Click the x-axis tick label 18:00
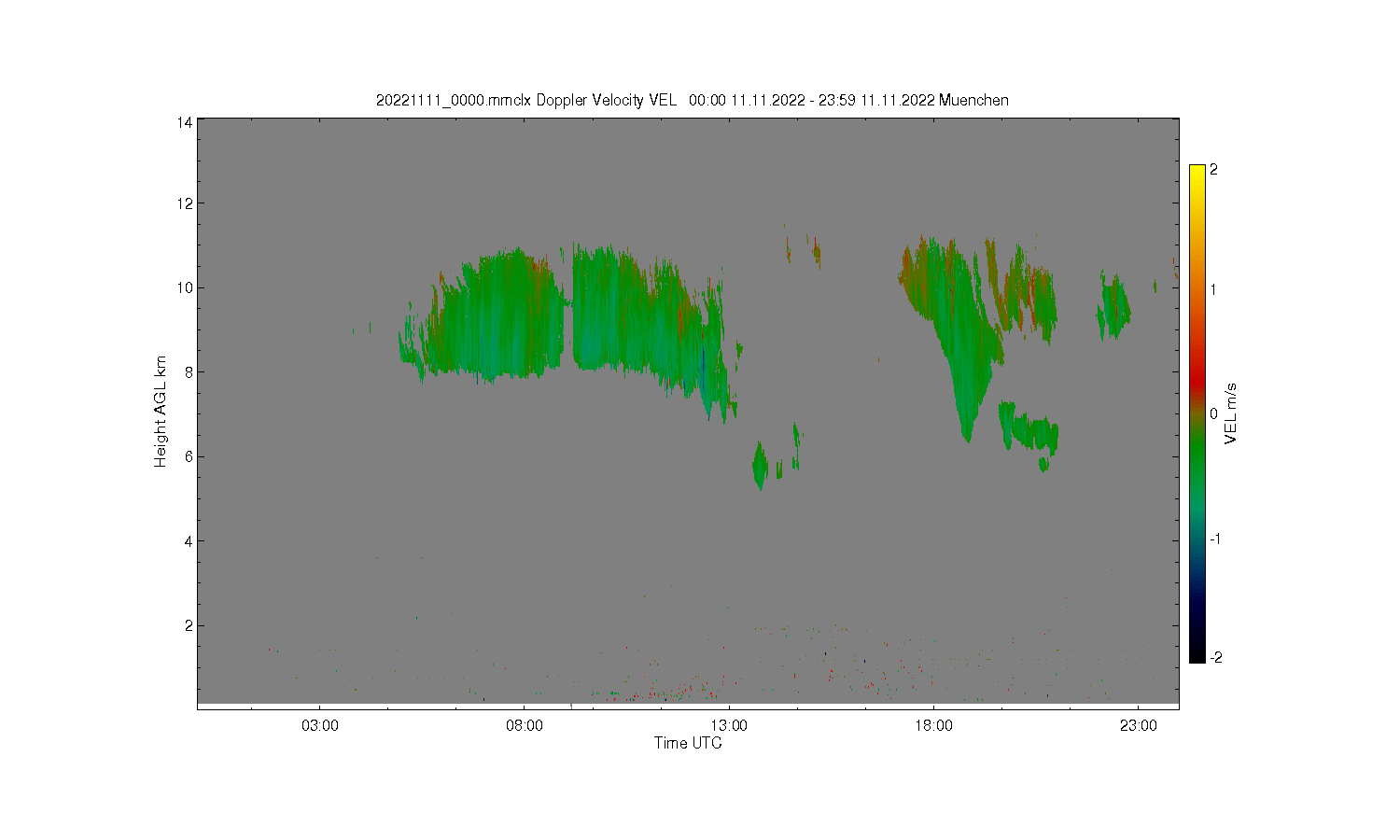The height and width of the screenshot is (840, 1400). [933, 725]
